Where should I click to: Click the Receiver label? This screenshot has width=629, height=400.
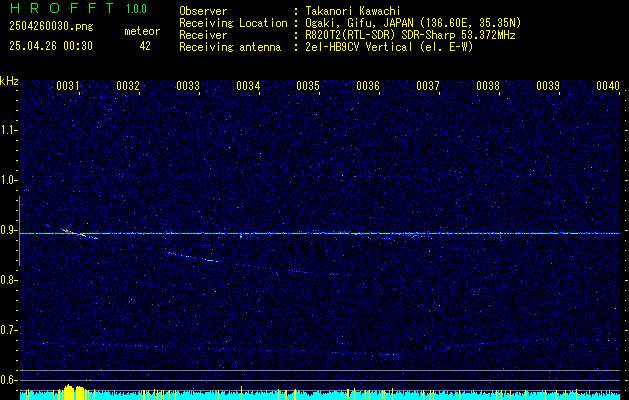[x=203, y=35]
